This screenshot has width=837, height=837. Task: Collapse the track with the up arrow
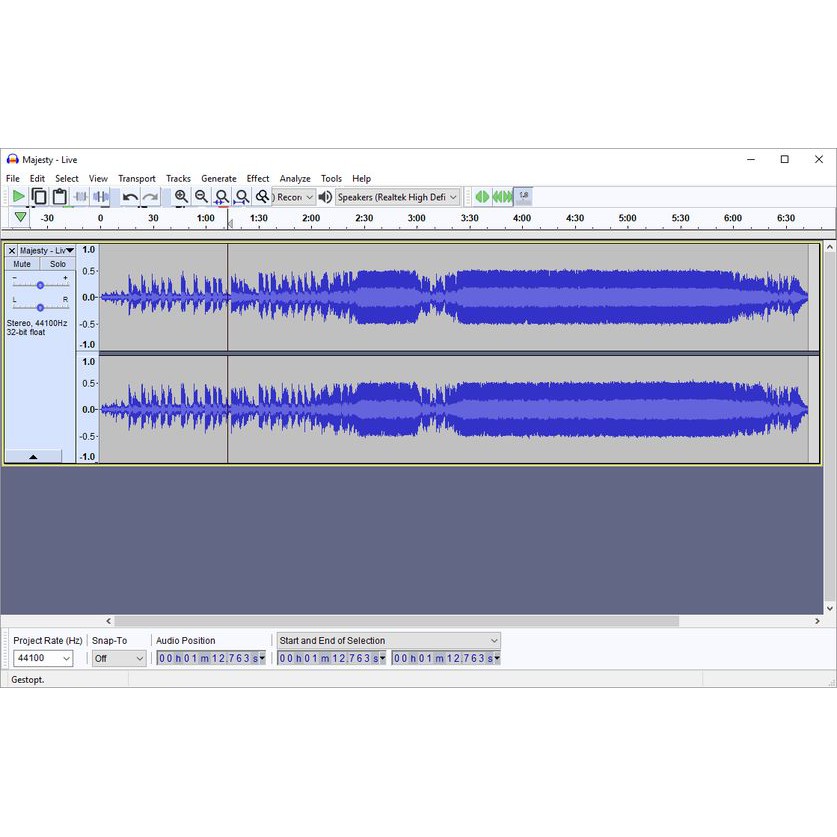(x=33, y=456)
